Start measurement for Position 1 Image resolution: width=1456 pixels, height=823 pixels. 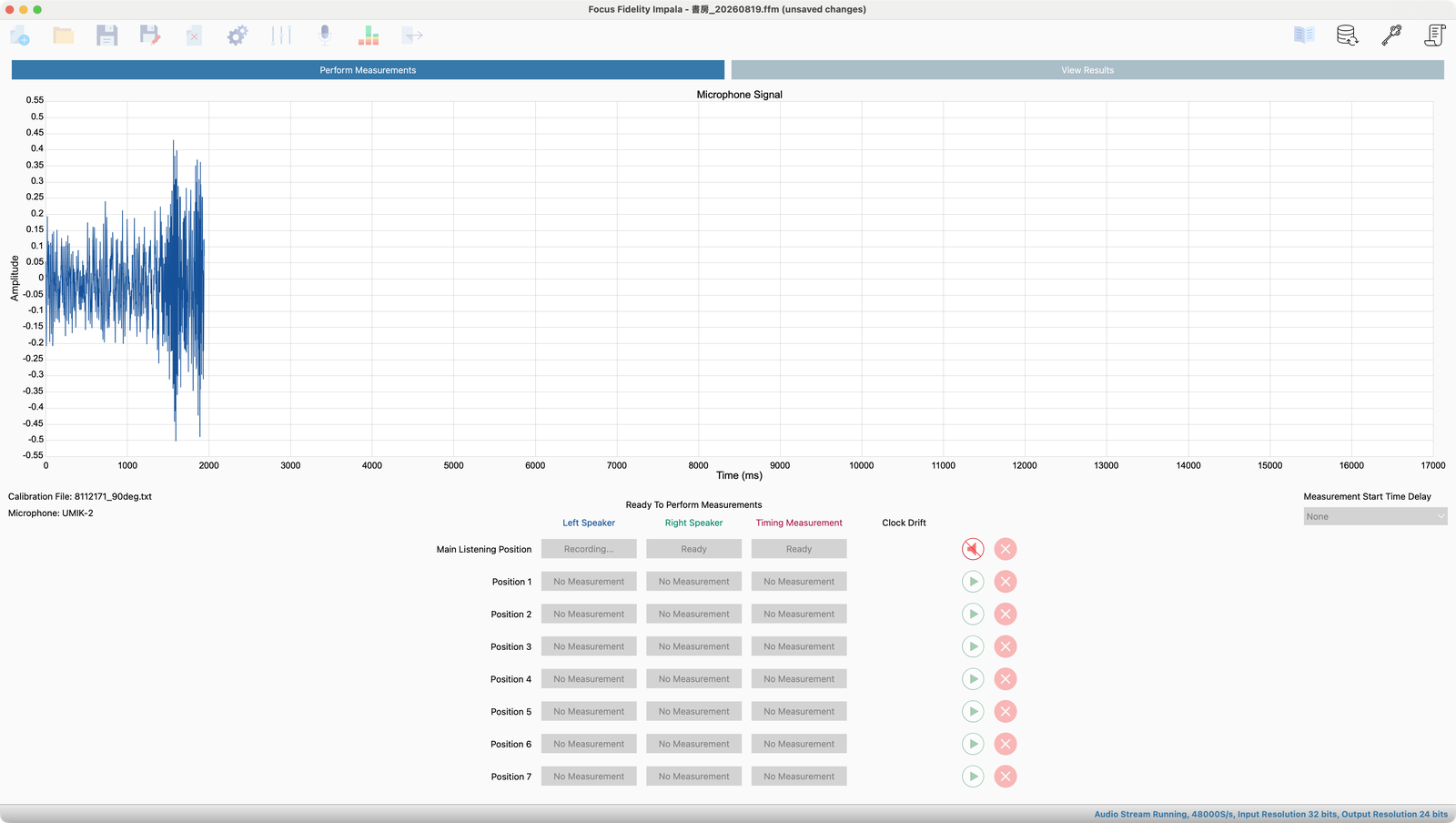pyautogui.click(x=973, y=582)
